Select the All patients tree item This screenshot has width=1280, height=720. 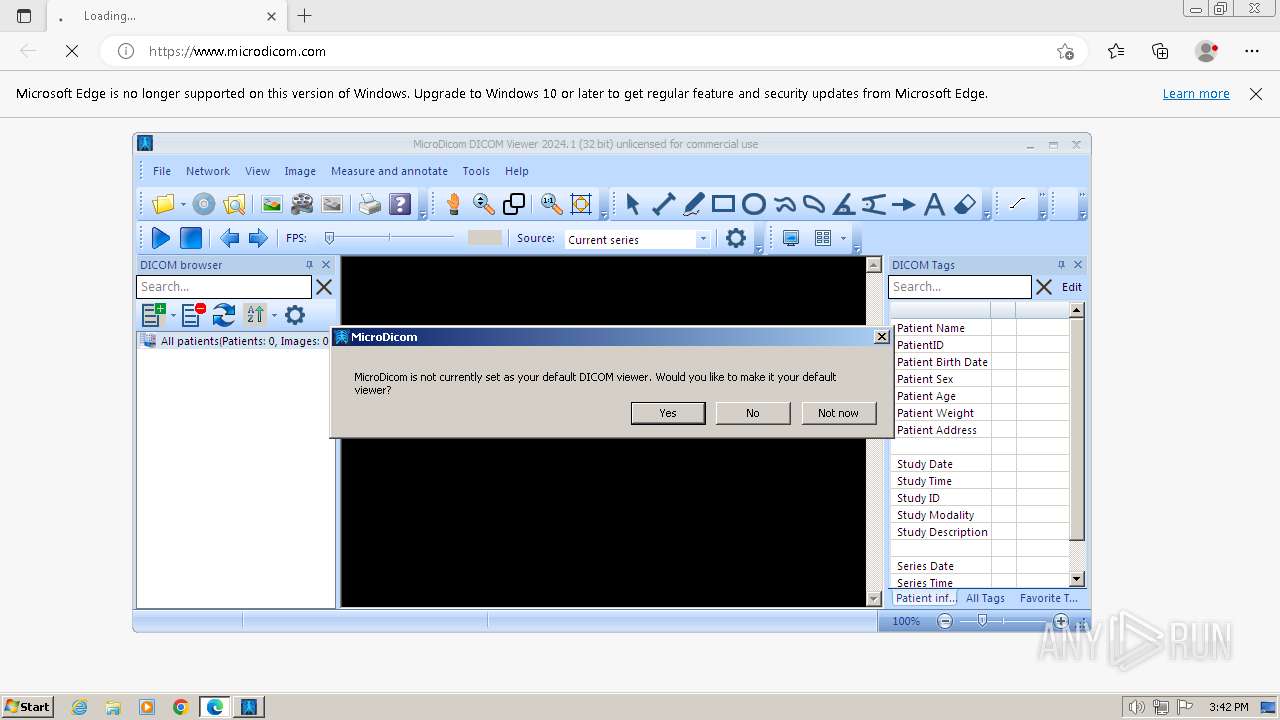pyautogui.click(x=236, y=341)
